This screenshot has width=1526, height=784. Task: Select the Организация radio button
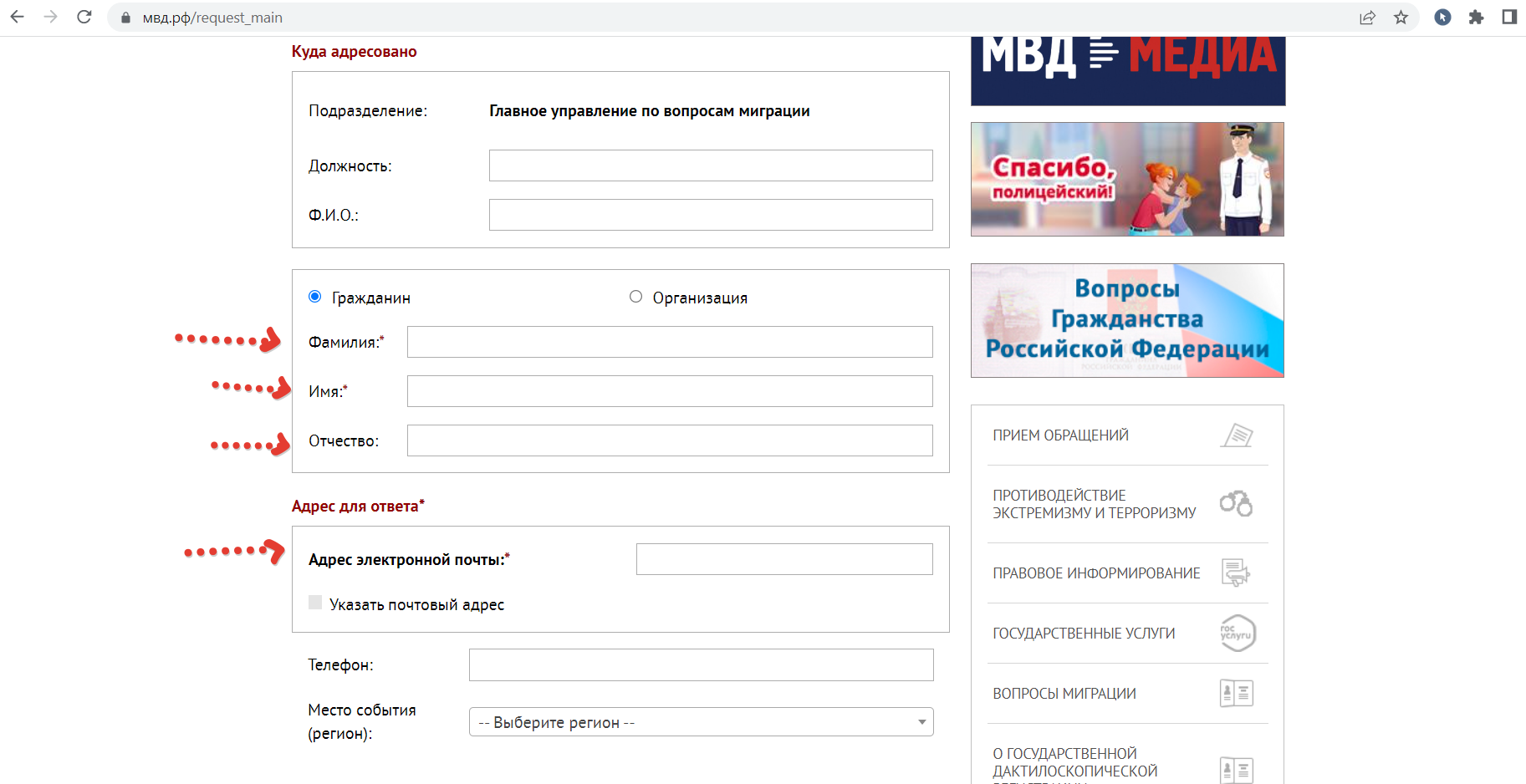635,297
